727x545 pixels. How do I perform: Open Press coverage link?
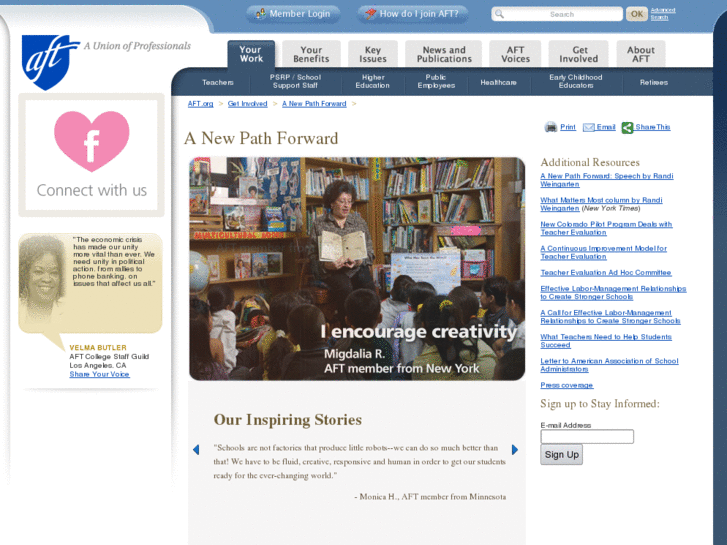[567, 385]
